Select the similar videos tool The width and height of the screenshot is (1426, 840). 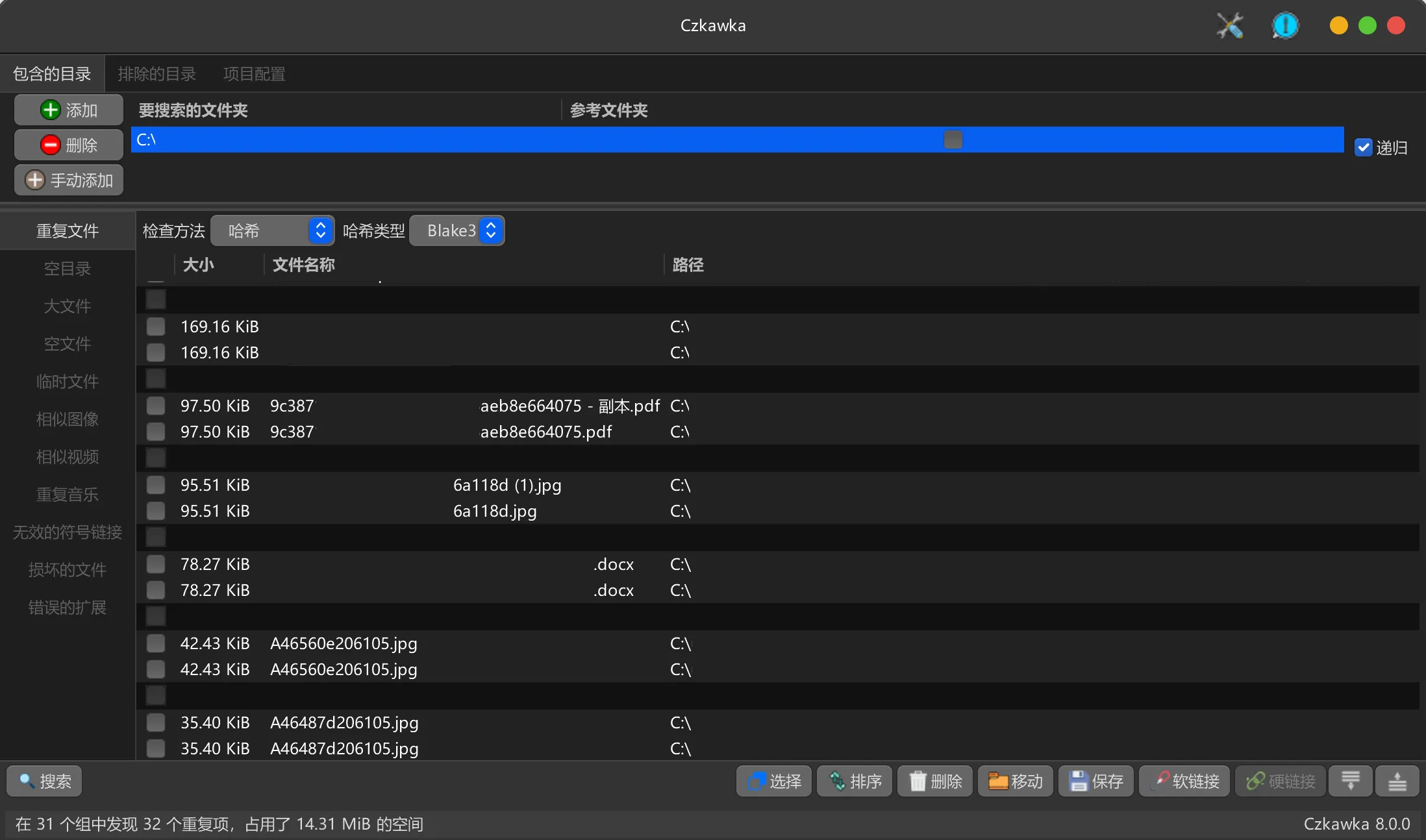[x=68, y=457]
